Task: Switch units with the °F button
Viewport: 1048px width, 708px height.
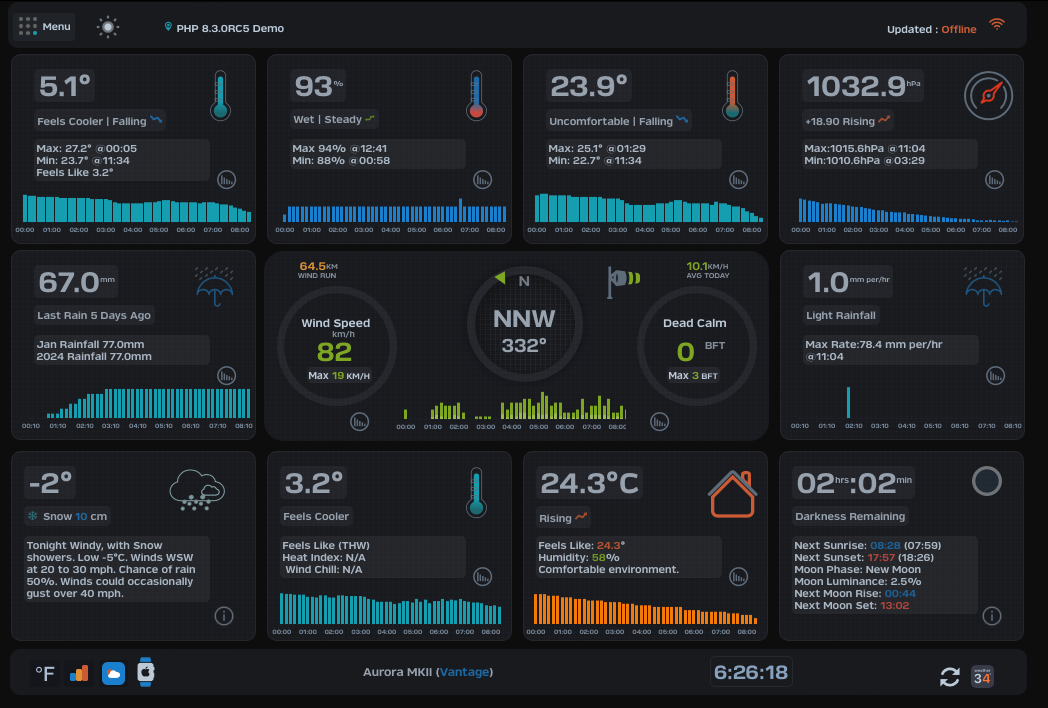Action: [45, 673]
